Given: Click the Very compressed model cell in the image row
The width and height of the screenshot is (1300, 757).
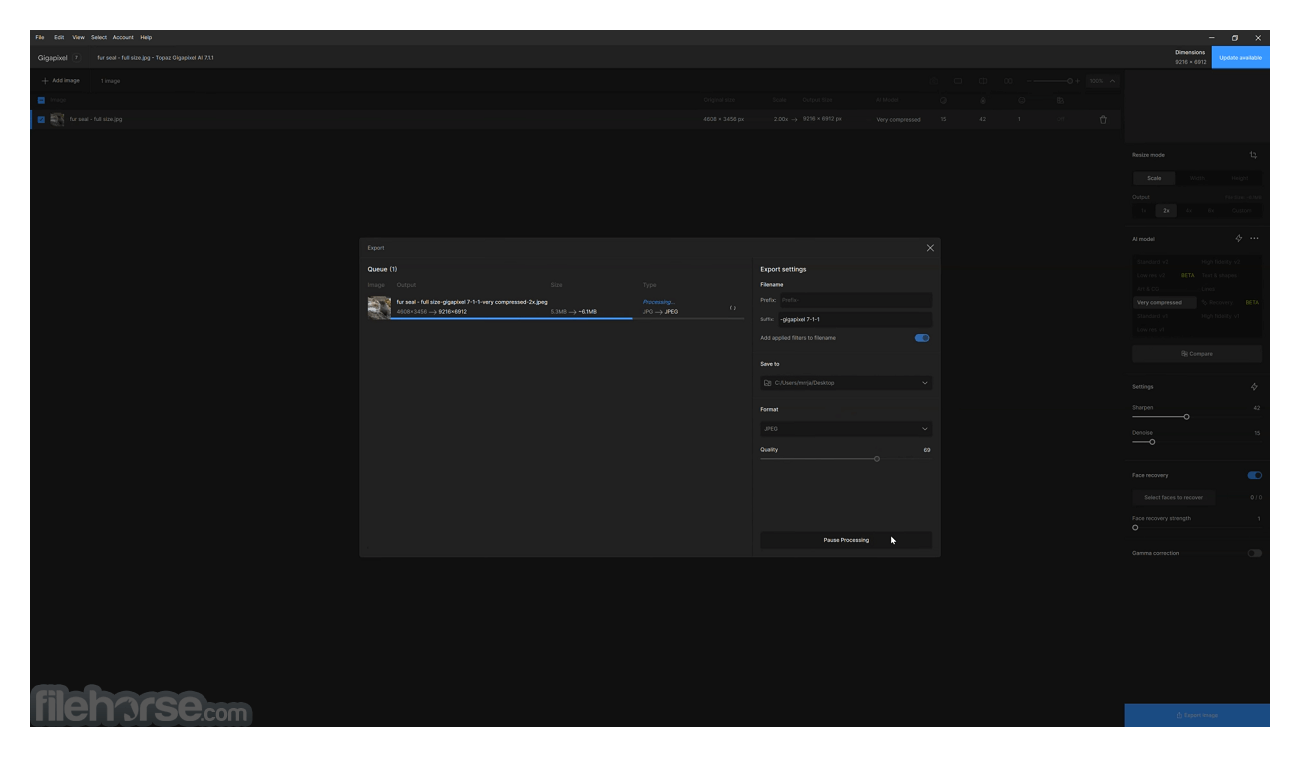Looking at the screenshot, I should click(898, 120).
